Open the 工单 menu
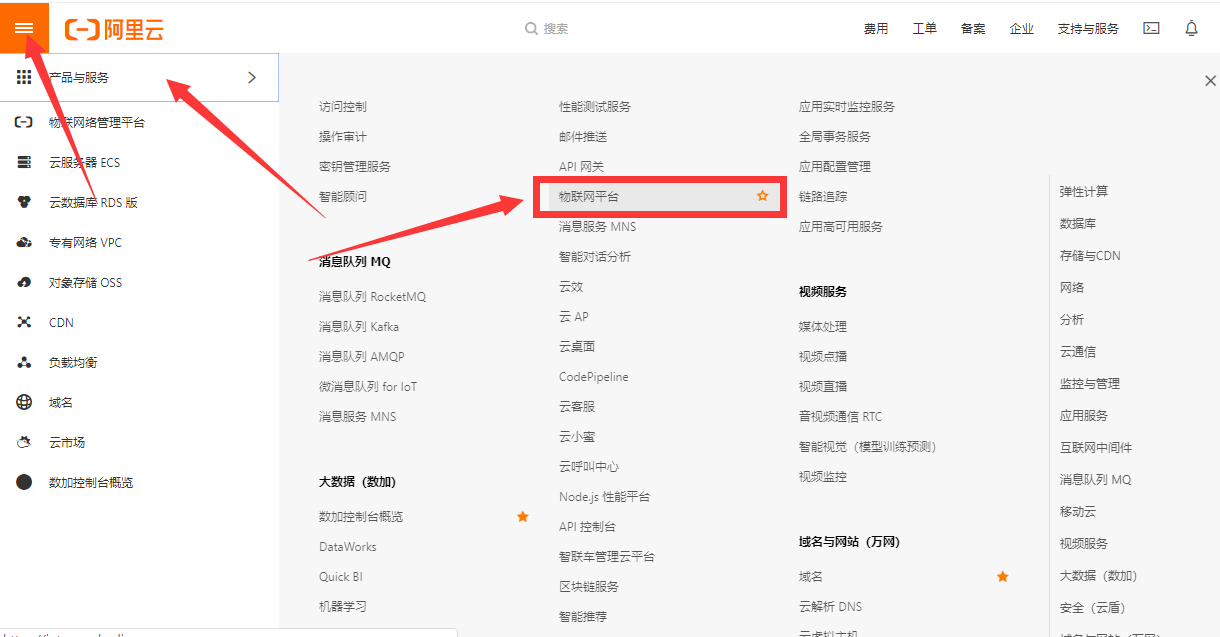The width and height of the screenshot is (1220, 637). 925,29
